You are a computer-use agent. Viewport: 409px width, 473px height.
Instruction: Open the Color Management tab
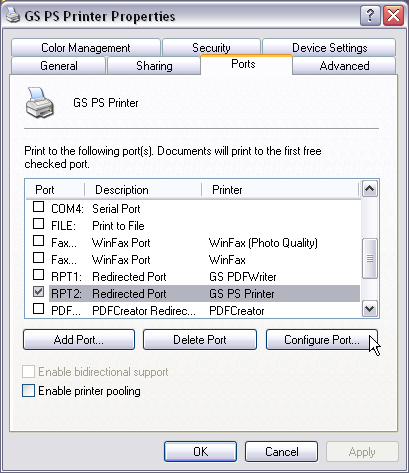pos(86,48)
